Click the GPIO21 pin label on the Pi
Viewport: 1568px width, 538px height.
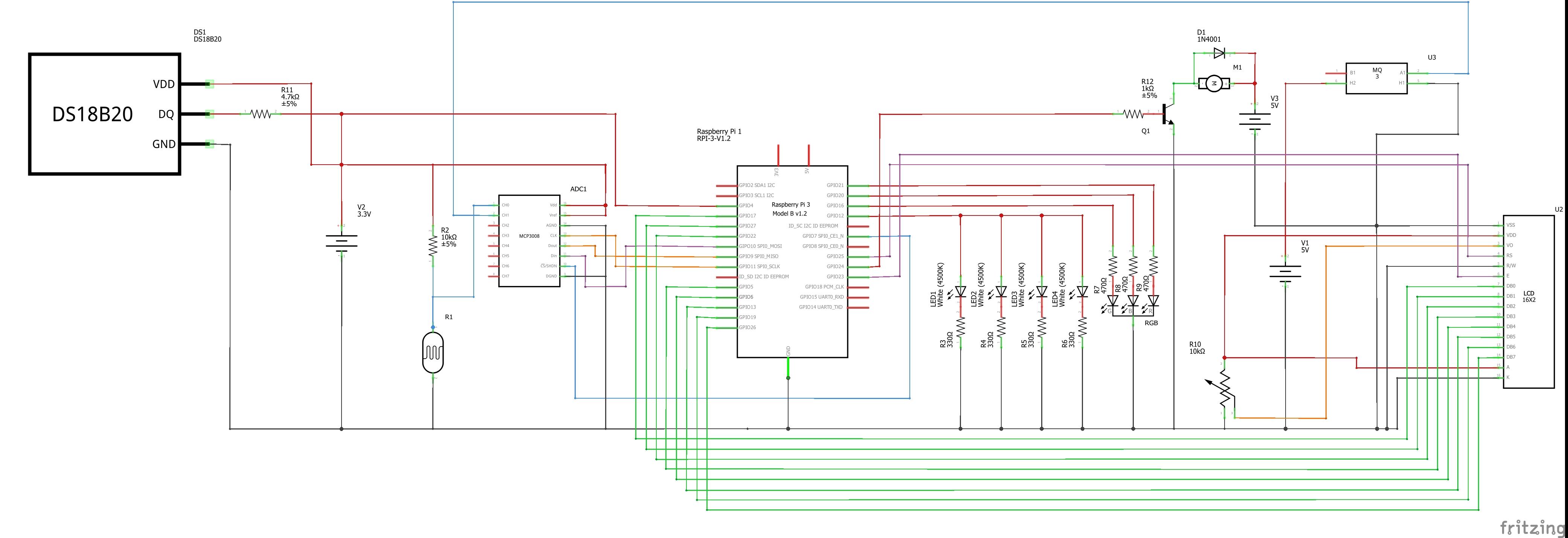point(835,185)
